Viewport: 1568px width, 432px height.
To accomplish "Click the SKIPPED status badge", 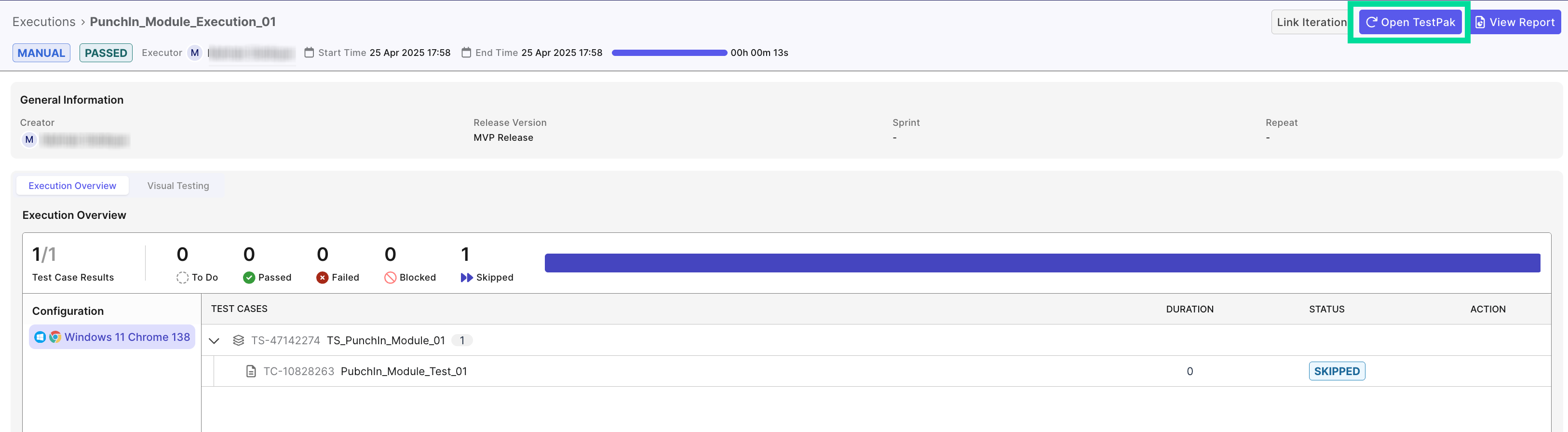I will [x=1337, y=371].
